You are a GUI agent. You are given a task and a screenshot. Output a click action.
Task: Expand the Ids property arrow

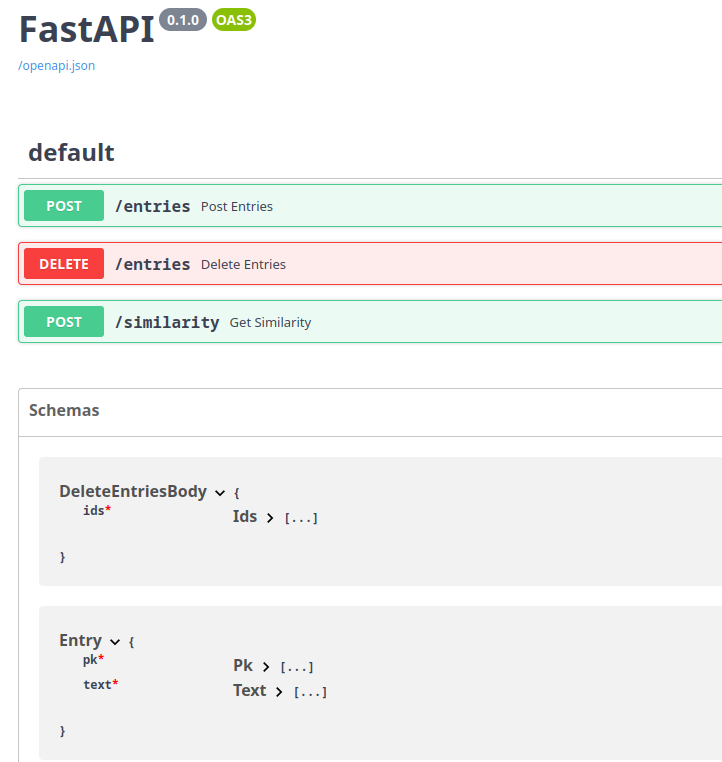point(270,518)
